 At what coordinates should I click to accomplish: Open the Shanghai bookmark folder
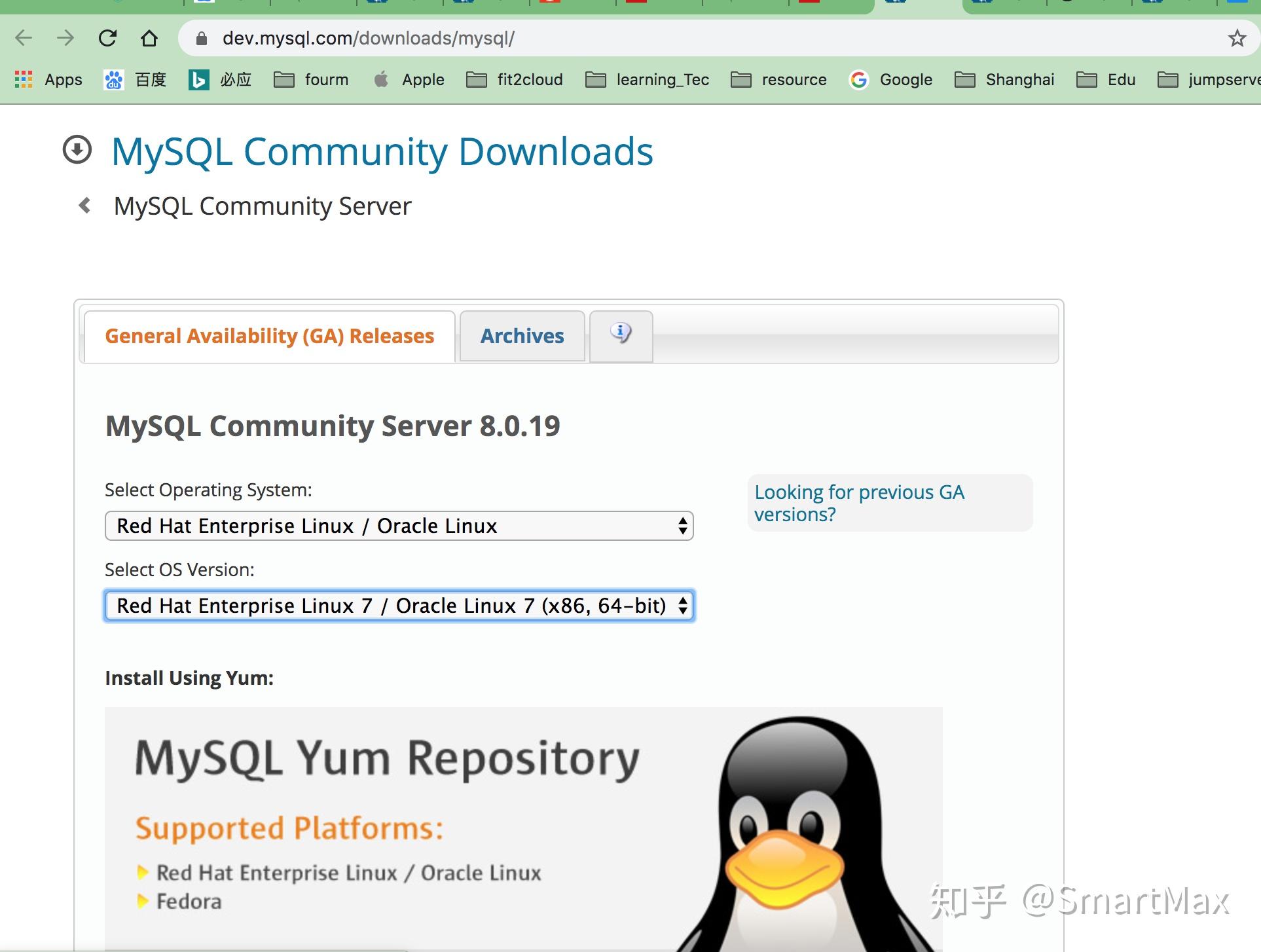point(1004,80)
